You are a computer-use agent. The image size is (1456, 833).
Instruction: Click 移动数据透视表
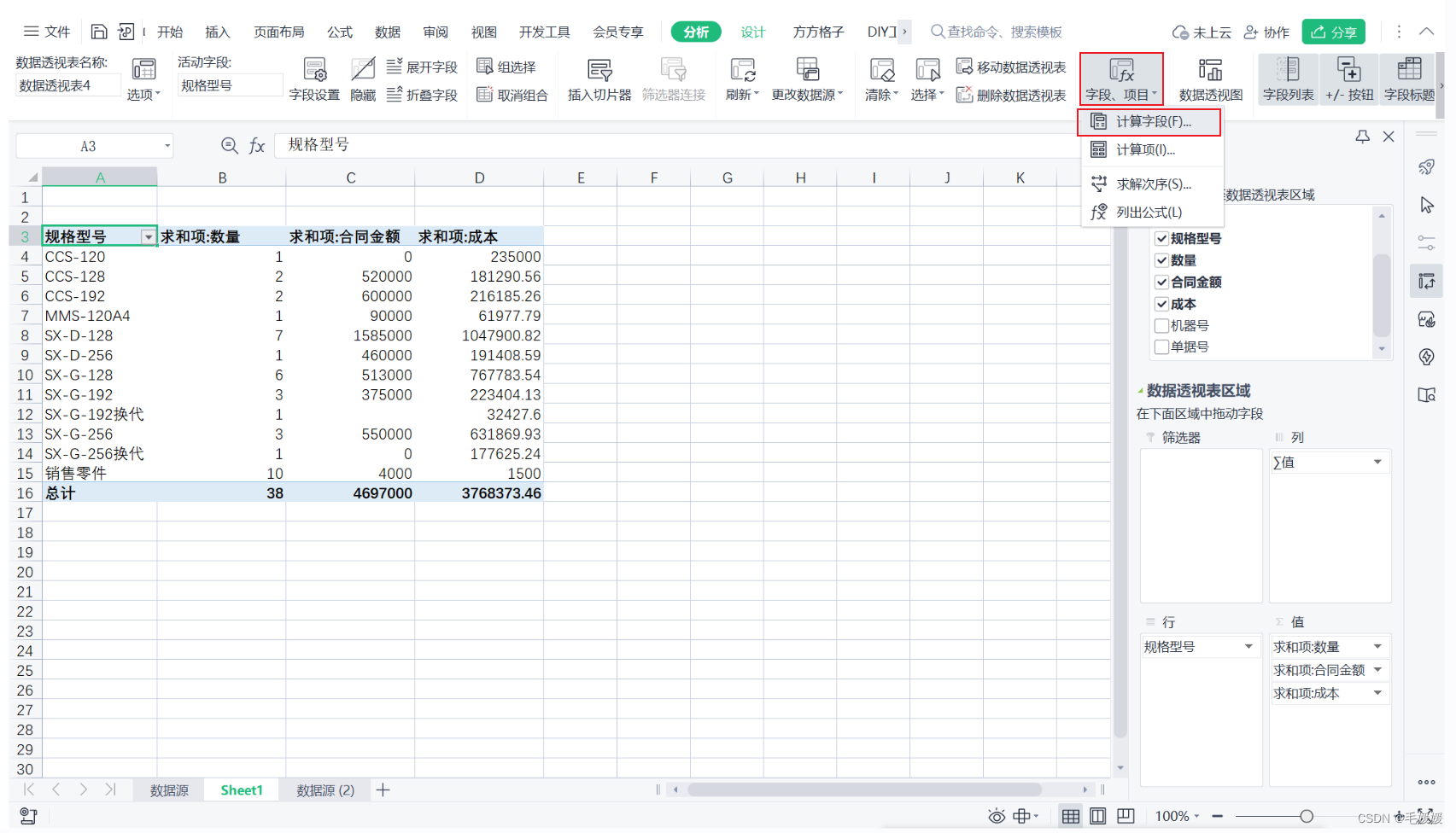coord(1011,67)
